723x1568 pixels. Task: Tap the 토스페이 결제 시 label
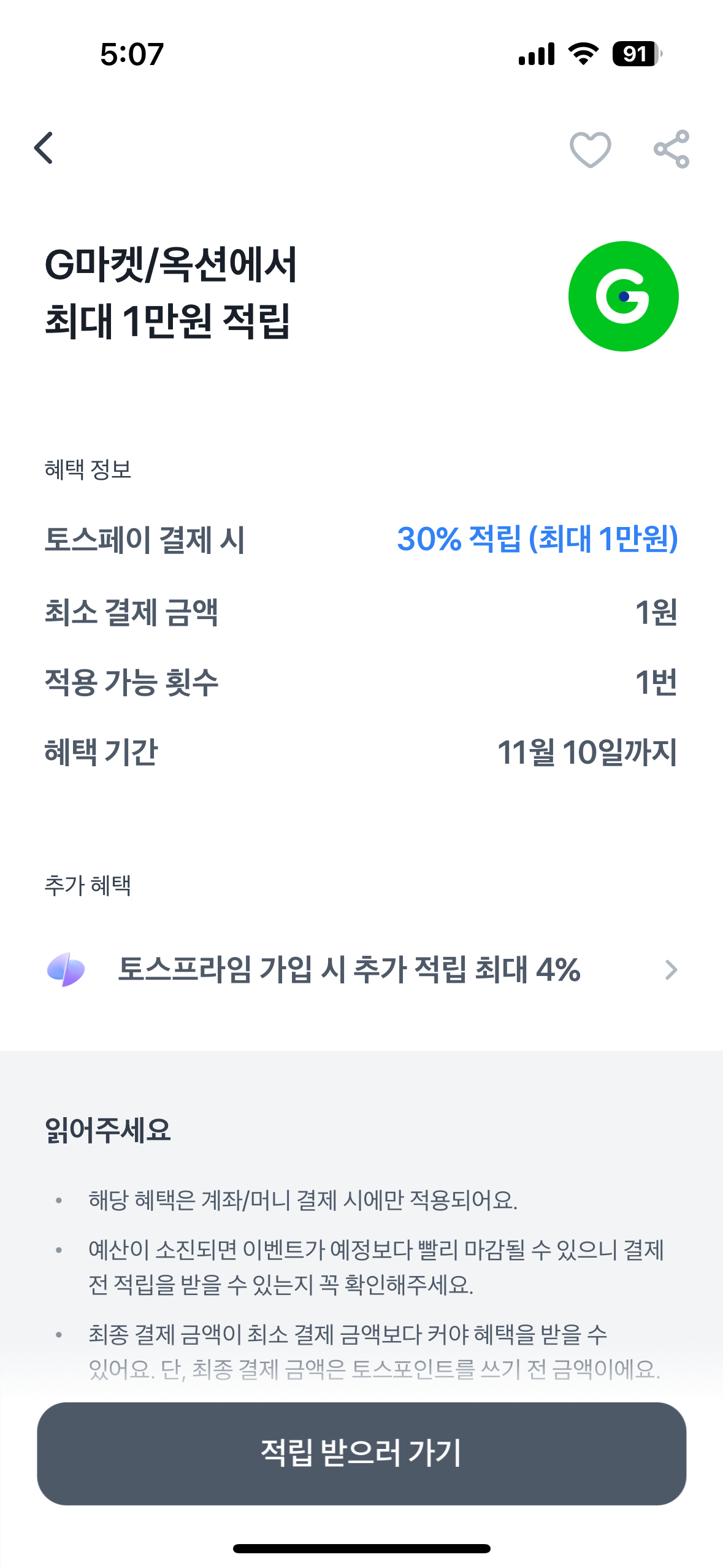point(145,540)
